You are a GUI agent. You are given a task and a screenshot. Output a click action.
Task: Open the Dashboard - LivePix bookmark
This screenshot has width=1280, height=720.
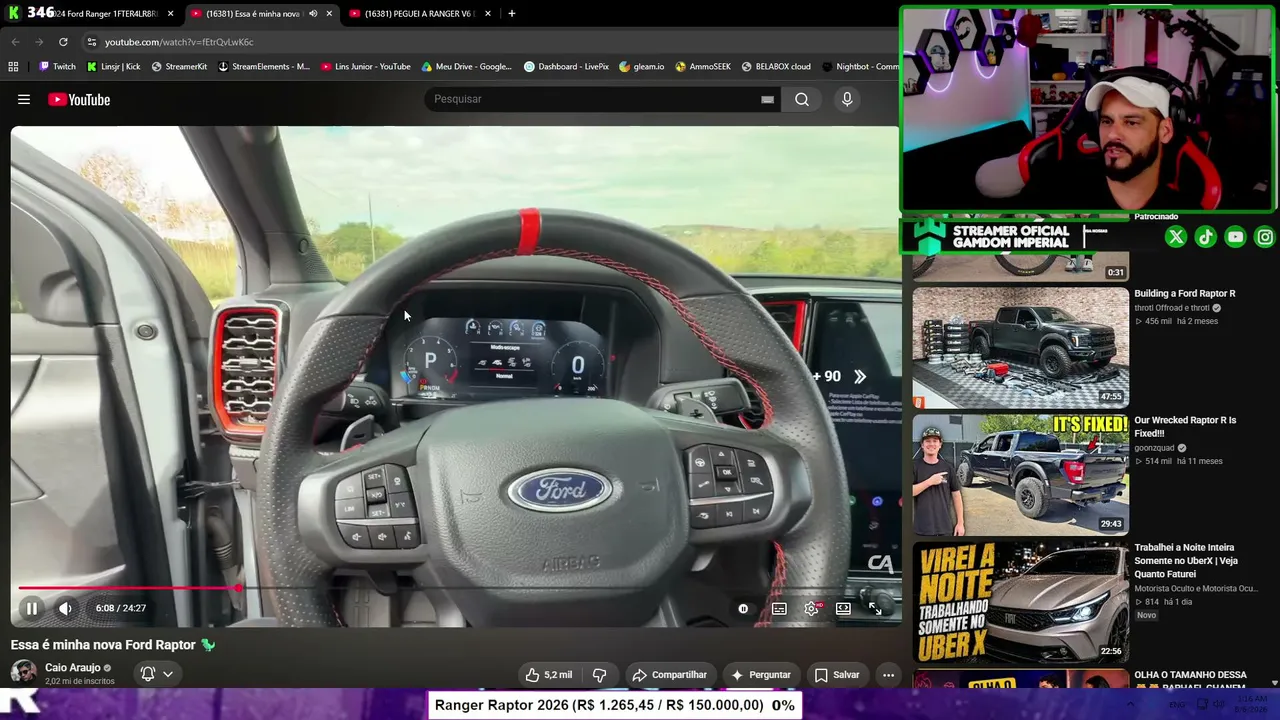(x=566, y=67)
